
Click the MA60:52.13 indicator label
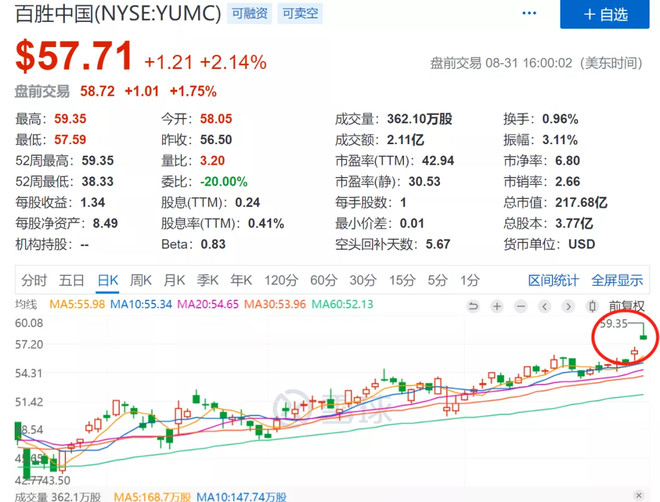coord(342,304)
